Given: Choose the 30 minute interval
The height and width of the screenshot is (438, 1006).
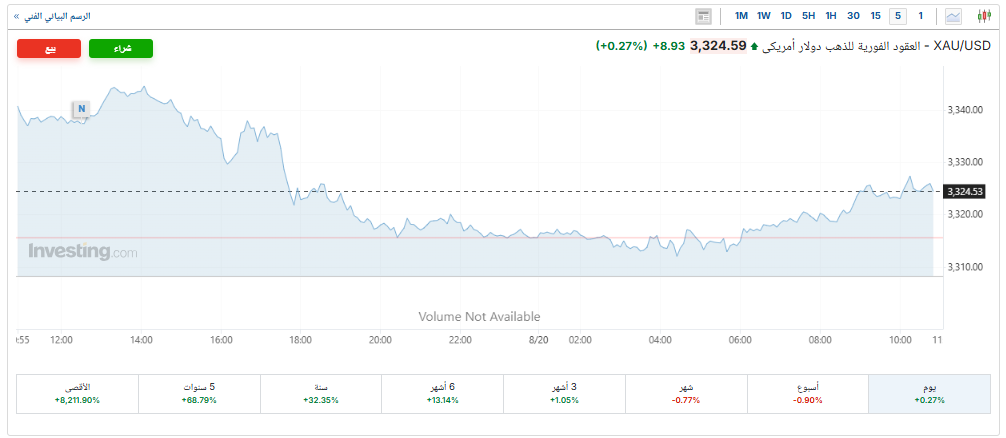Looking at the screenshot, I should coord(853,16).
